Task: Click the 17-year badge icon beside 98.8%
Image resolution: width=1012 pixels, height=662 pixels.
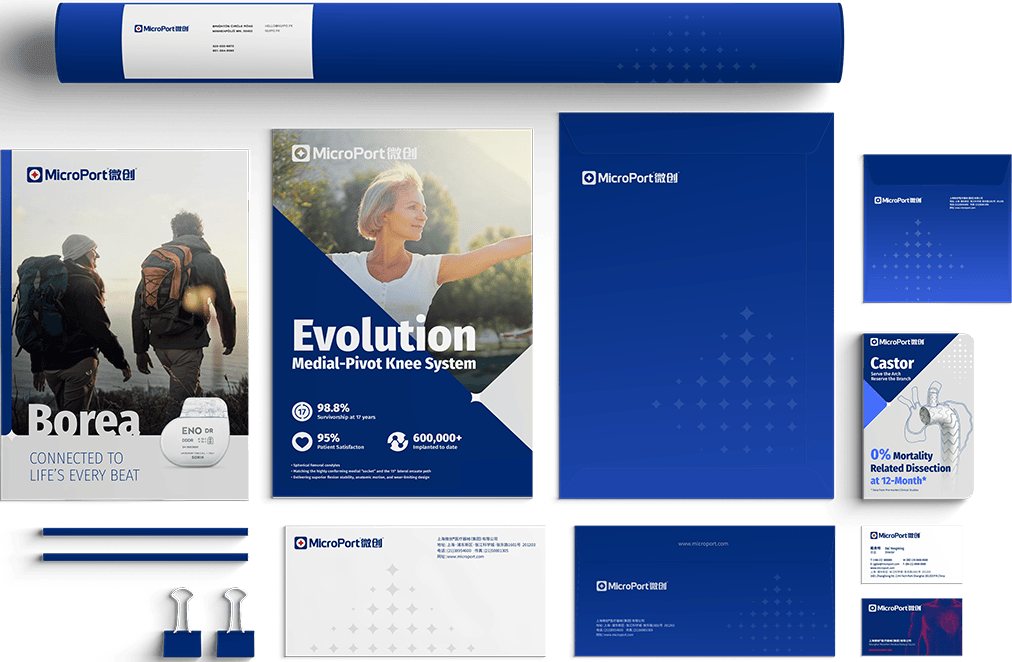Action: click(x=301, y=411)
